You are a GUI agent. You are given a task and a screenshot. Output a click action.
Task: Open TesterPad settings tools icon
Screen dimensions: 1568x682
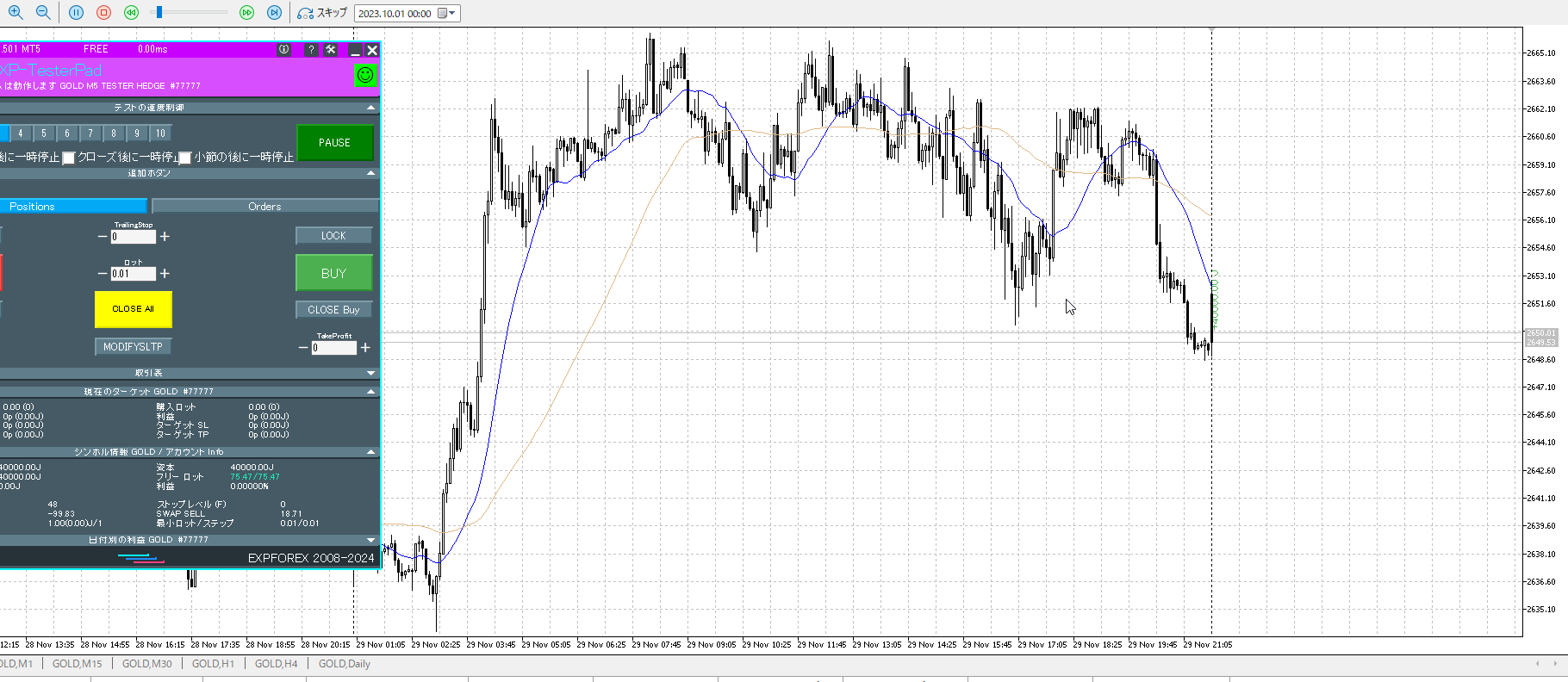[331, 50]
